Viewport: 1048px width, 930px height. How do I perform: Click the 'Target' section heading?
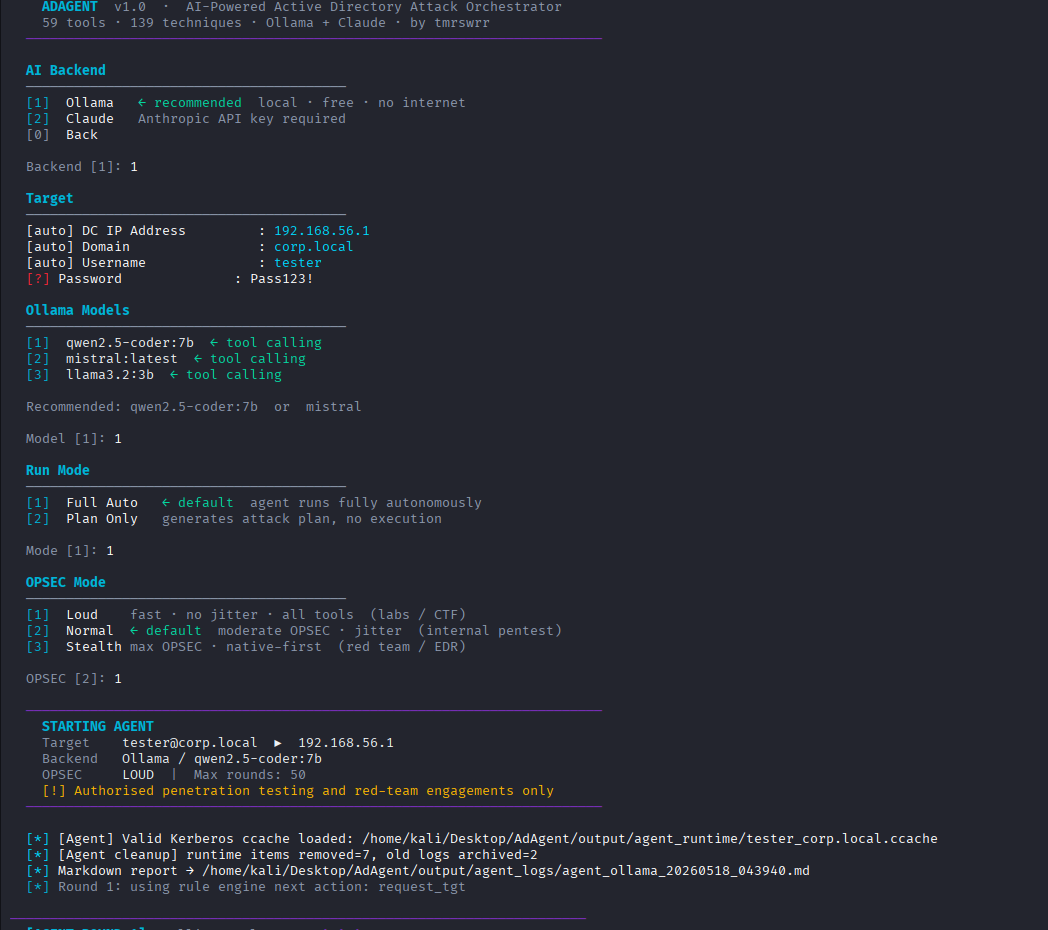pyautogui.click(x=49, y=199)
